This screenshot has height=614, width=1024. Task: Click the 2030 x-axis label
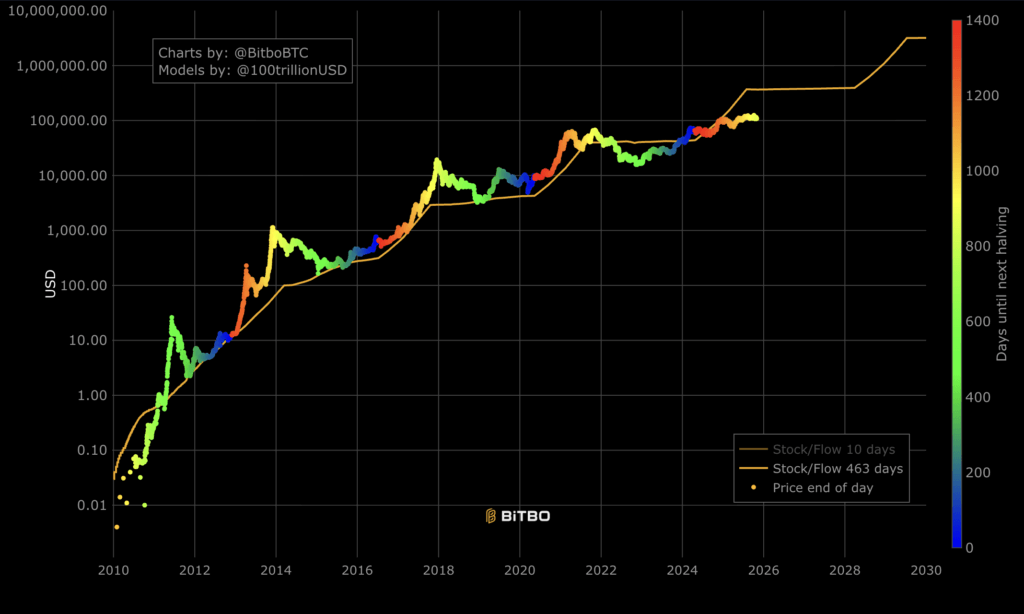927,570
